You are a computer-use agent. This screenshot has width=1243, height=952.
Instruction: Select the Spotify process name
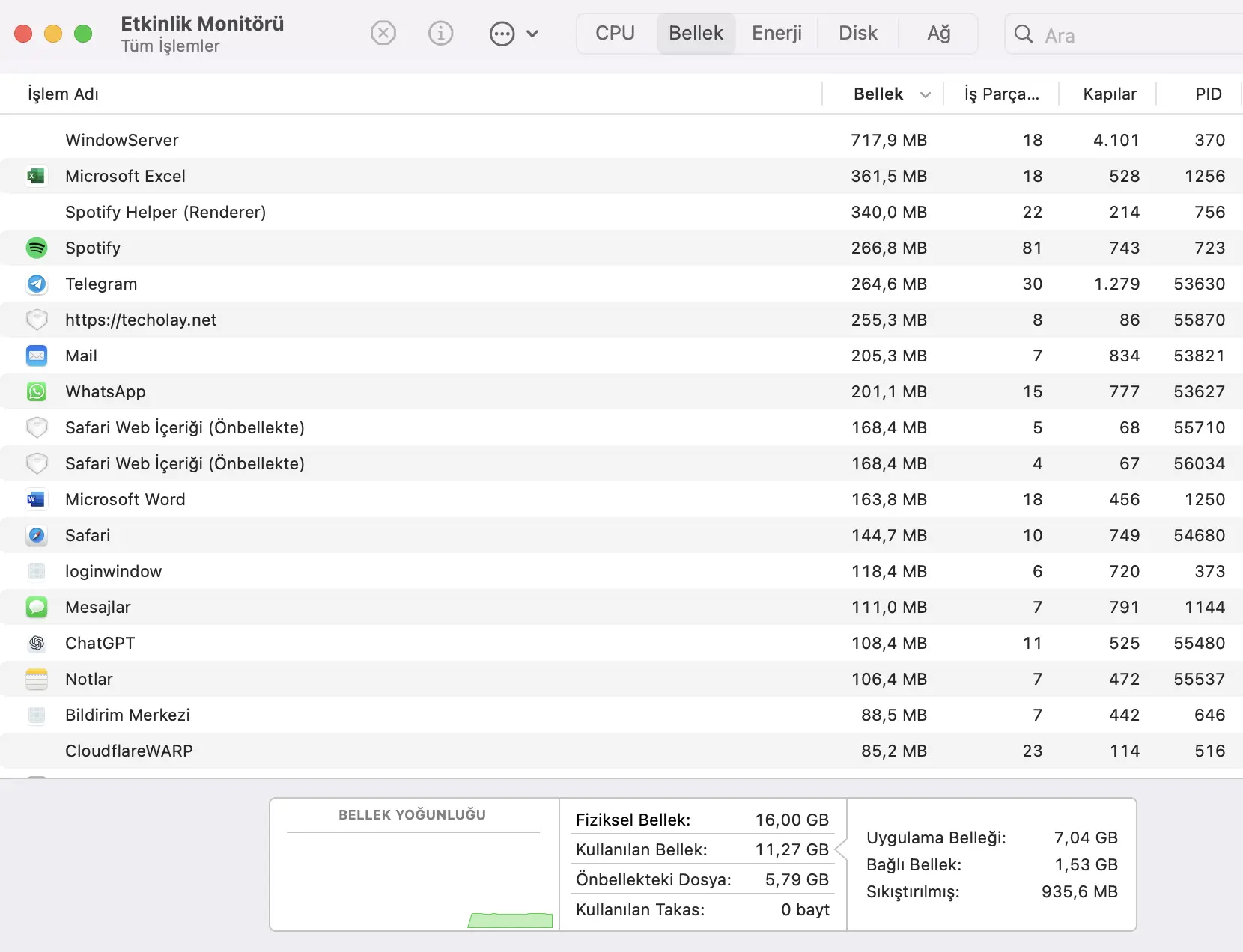93,248
